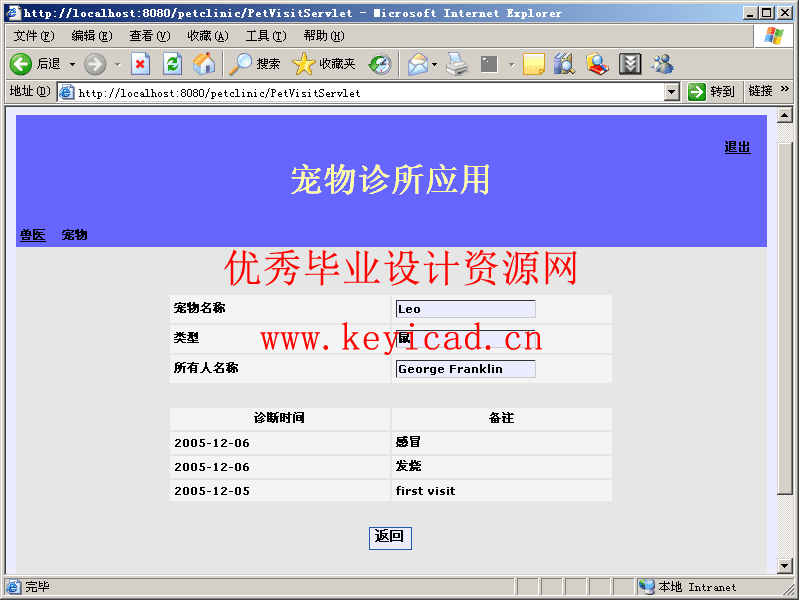Open the 兽医 navigation link
Screen dimensions: 799x600
pyautogui.click(x=33, y=235)
